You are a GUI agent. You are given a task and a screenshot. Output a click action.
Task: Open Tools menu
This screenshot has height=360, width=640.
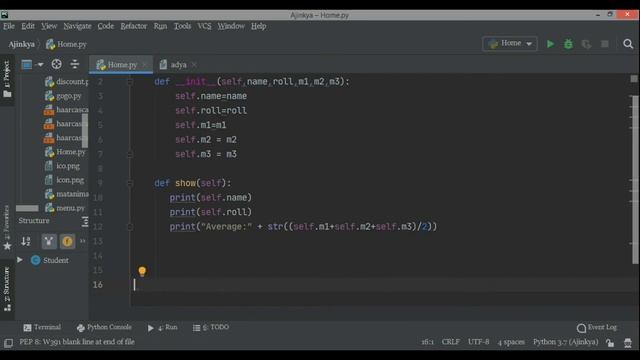182,26
